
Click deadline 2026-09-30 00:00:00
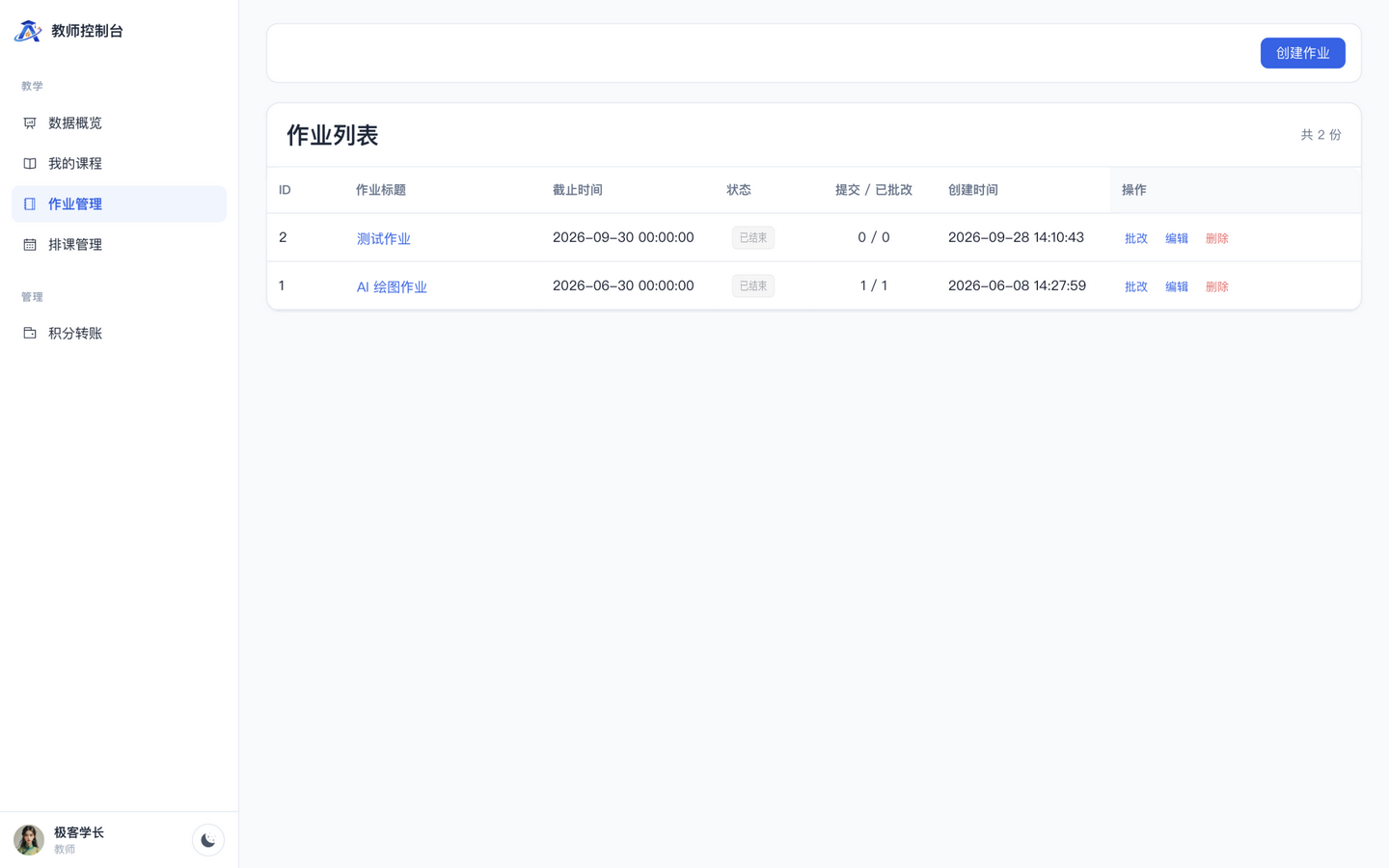point(623,237)
